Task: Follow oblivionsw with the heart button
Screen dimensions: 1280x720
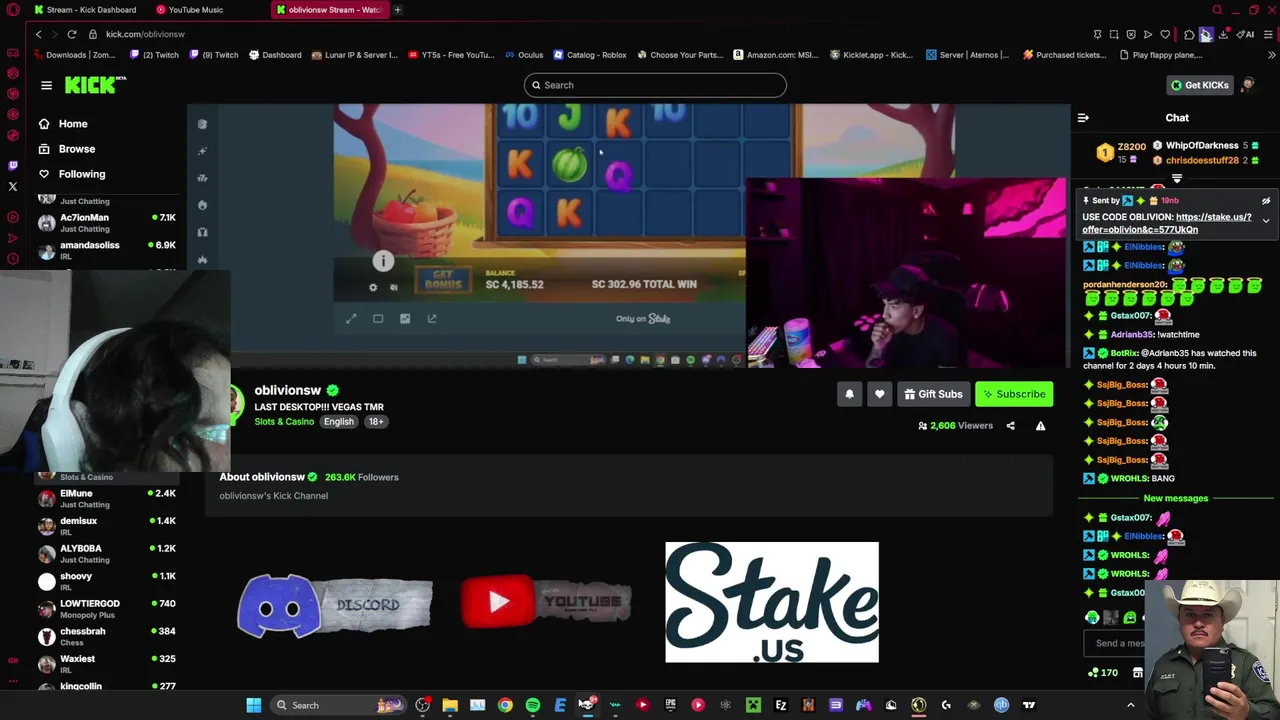Action: coord(879,394)
